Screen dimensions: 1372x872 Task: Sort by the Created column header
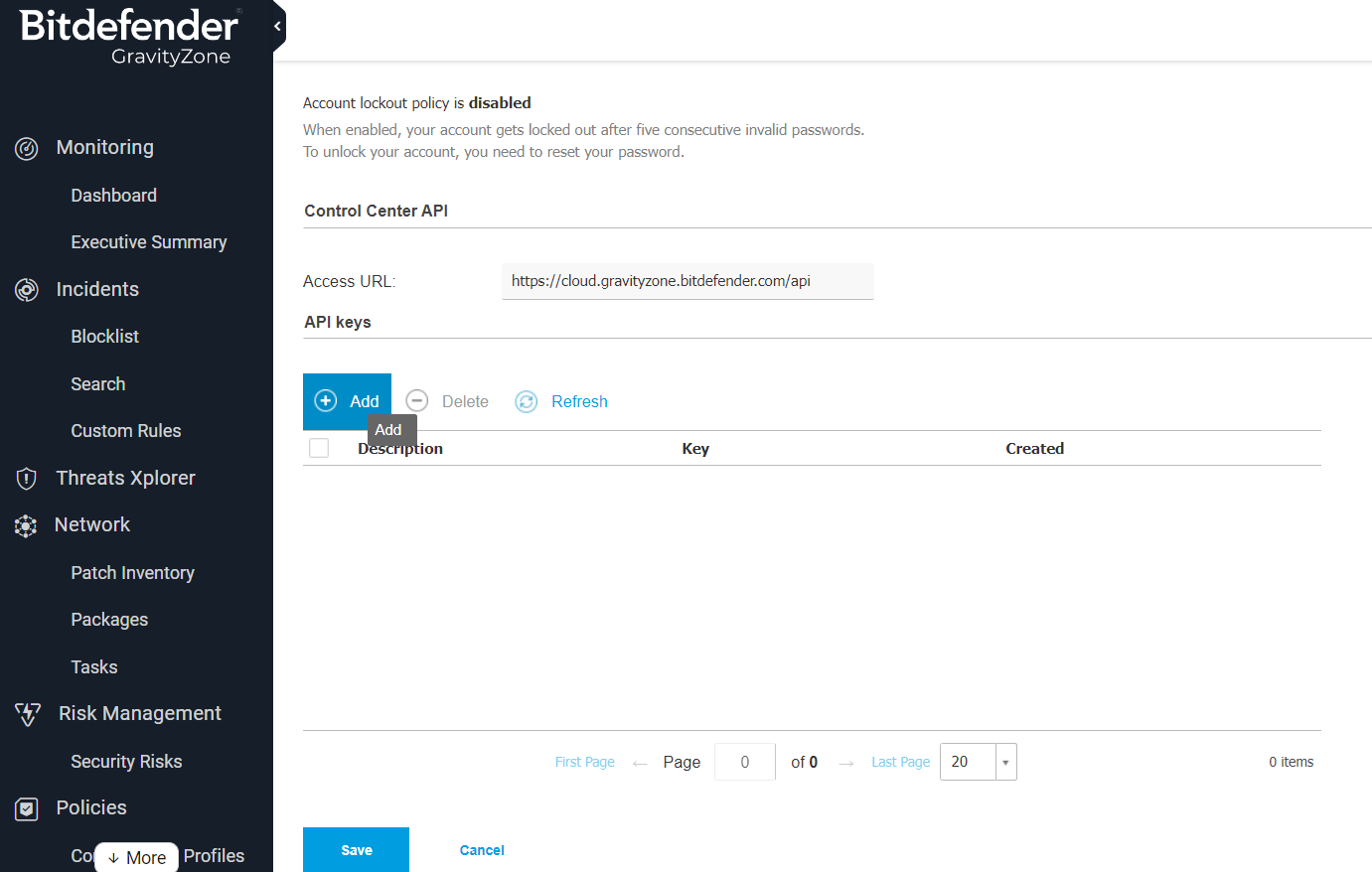point(1035,448)
